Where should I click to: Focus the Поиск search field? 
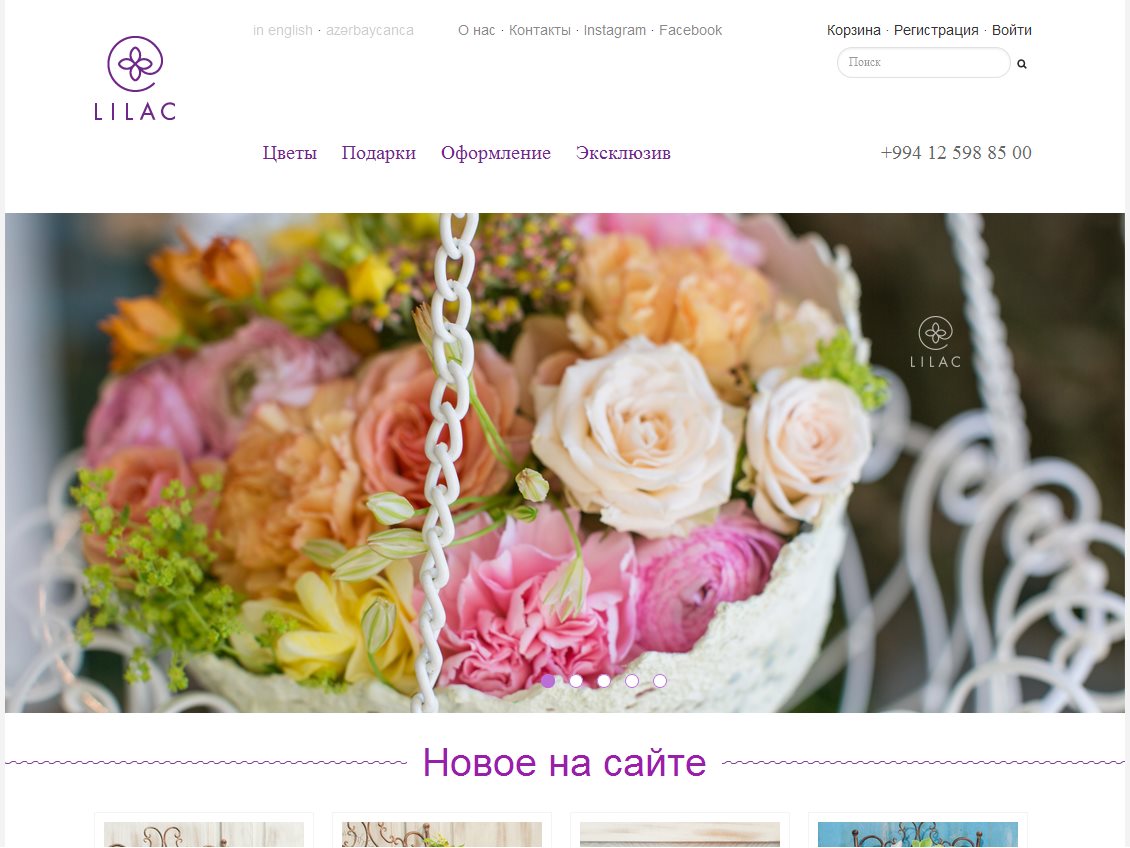(924, 63)
